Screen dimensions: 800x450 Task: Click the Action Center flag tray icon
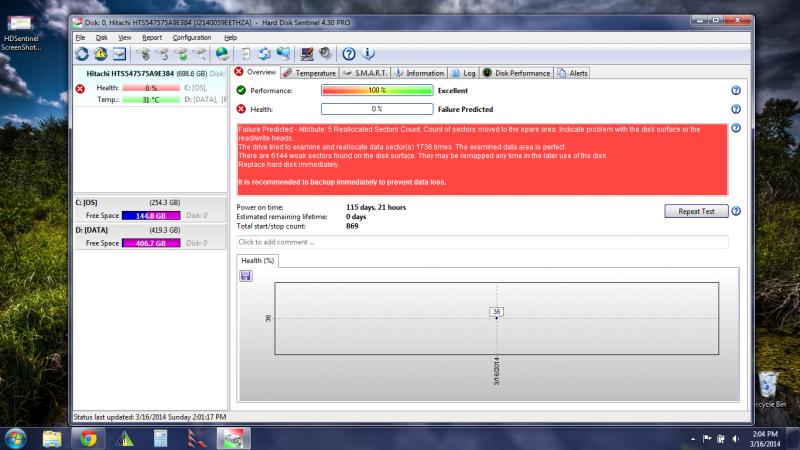[x=707, y=439]
